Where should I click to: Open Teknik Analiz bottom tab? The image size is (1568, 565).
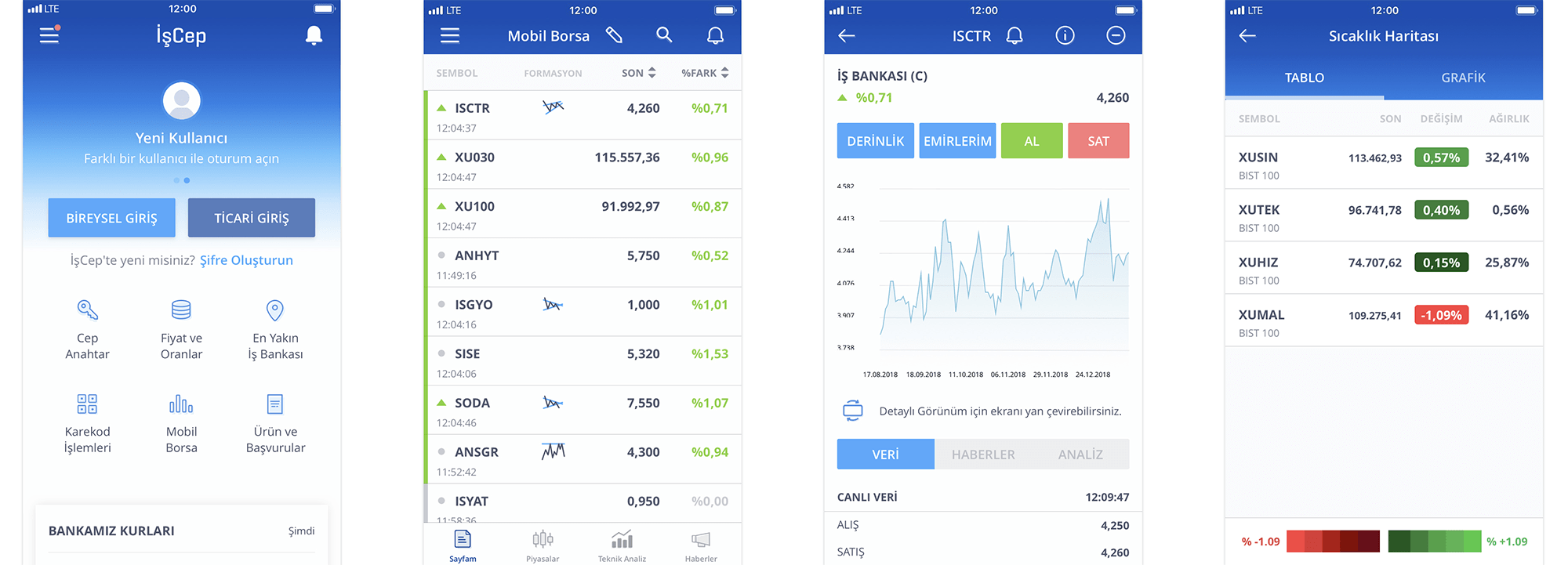coord(622,546)
